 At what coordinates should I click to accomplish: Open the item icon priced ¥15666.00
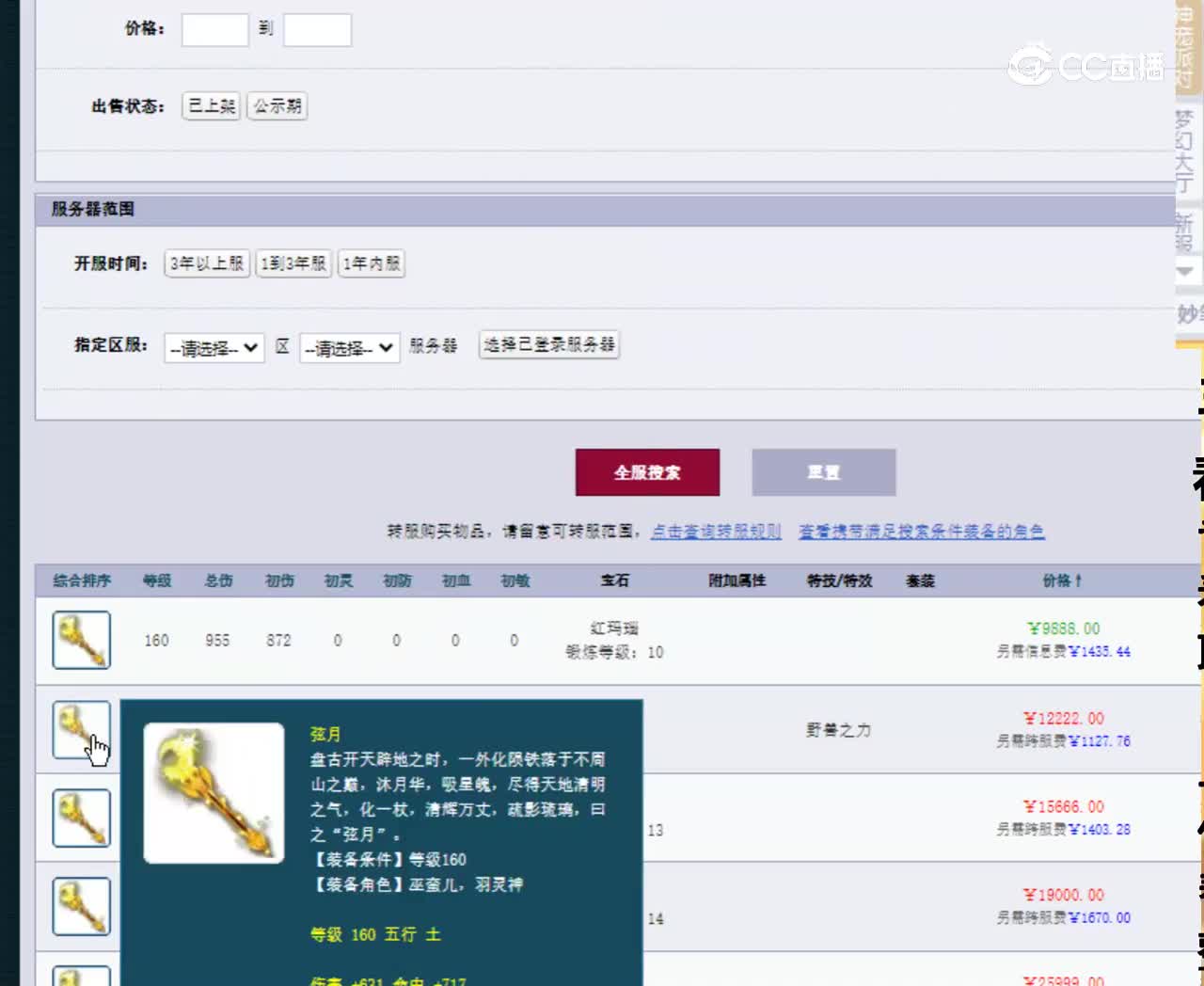point(81,818)
